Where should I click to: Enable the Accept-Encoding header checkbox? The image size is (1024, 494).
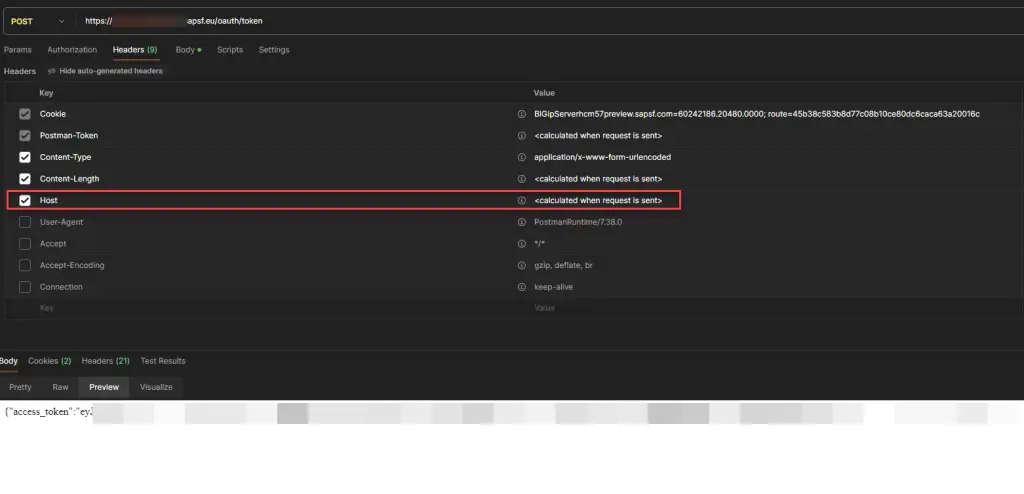click(25, 265)
